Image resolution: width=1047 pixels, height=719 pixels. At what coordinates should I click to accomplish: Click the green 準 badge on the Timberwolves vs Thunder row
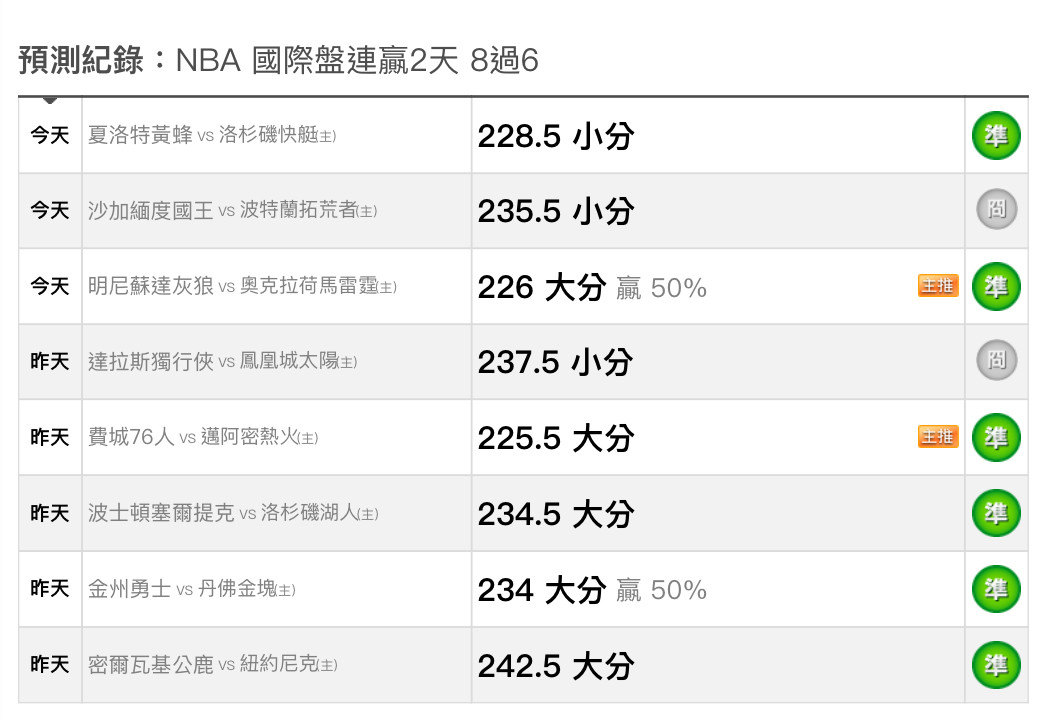pos(996,286)
